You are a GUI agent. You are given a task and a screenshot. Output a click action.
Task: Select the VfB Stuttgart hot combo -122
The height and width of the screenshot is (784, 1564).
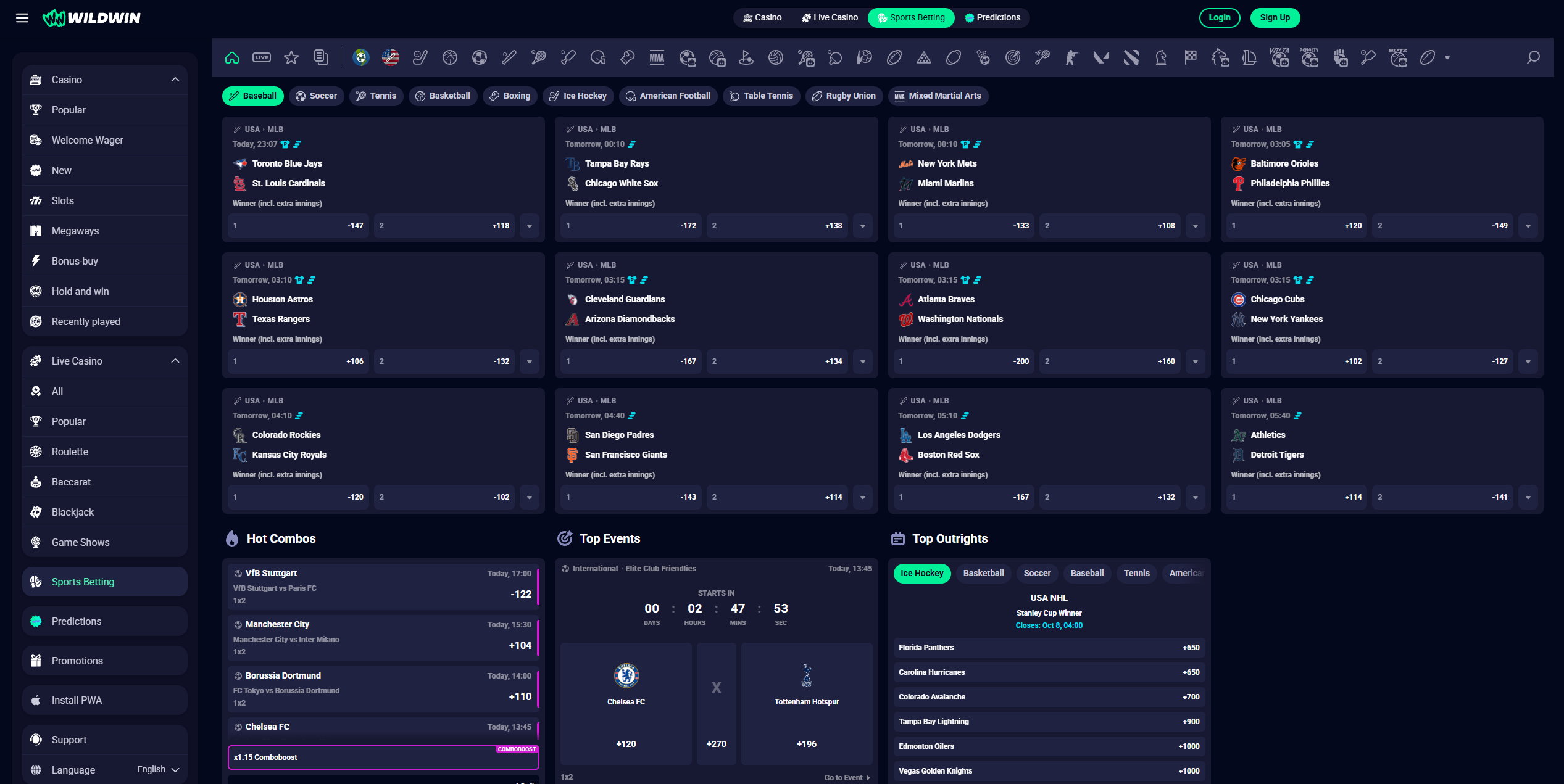[x=383, y=587]
